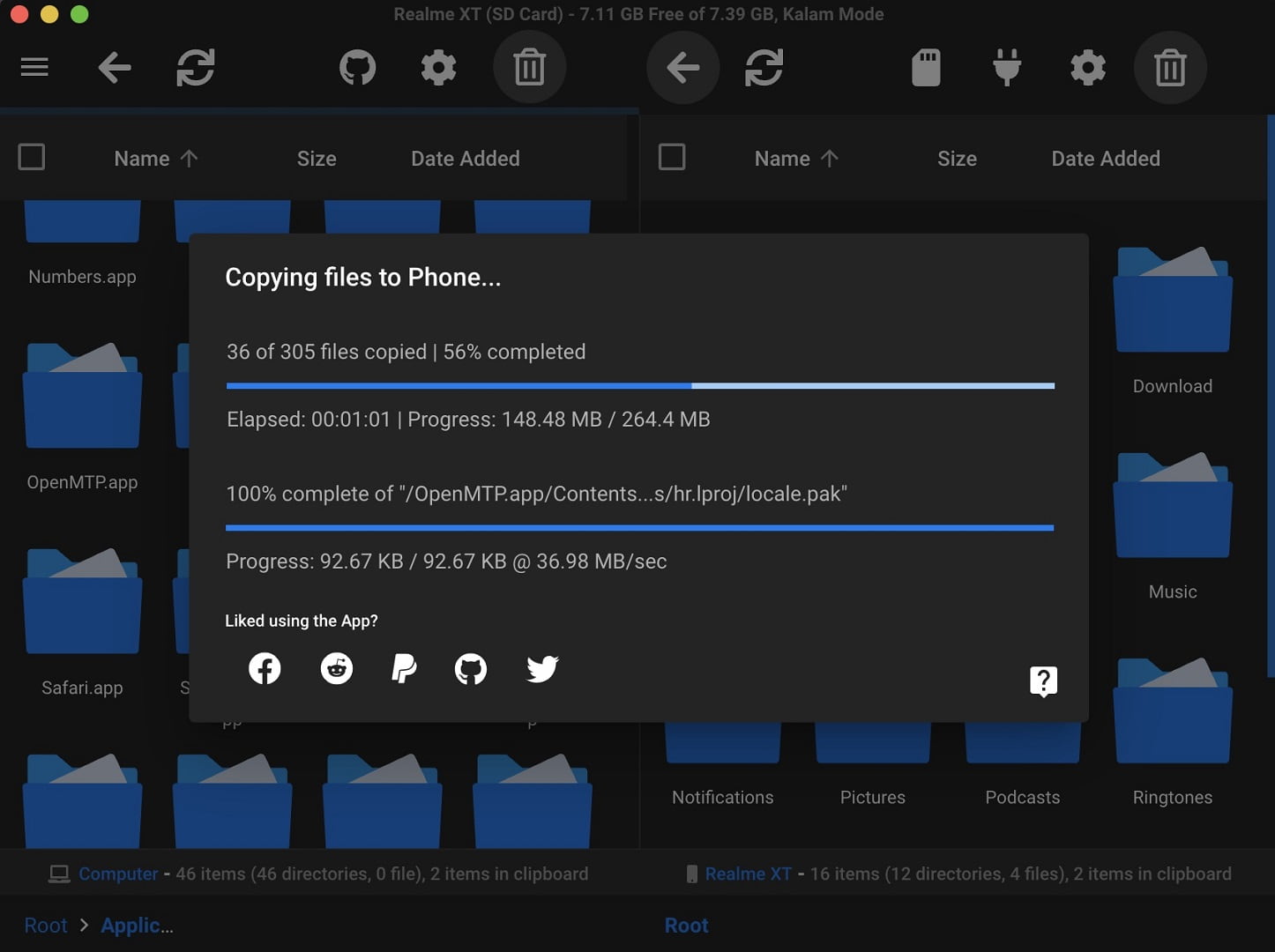Click "36 of 305 files copied" text
Screen dimensions: 1275x952
tap(326, 352)
